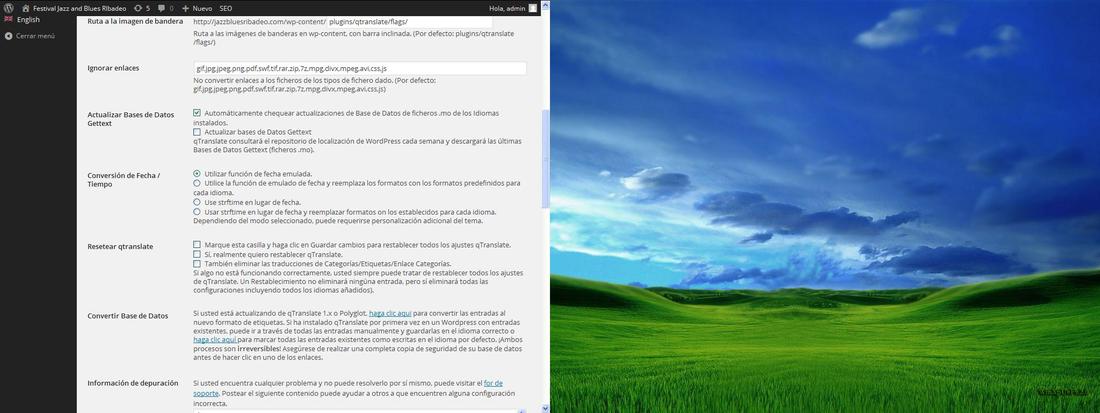
Task: Select emulated date with predefined formats radio
Action: (197, 183)
